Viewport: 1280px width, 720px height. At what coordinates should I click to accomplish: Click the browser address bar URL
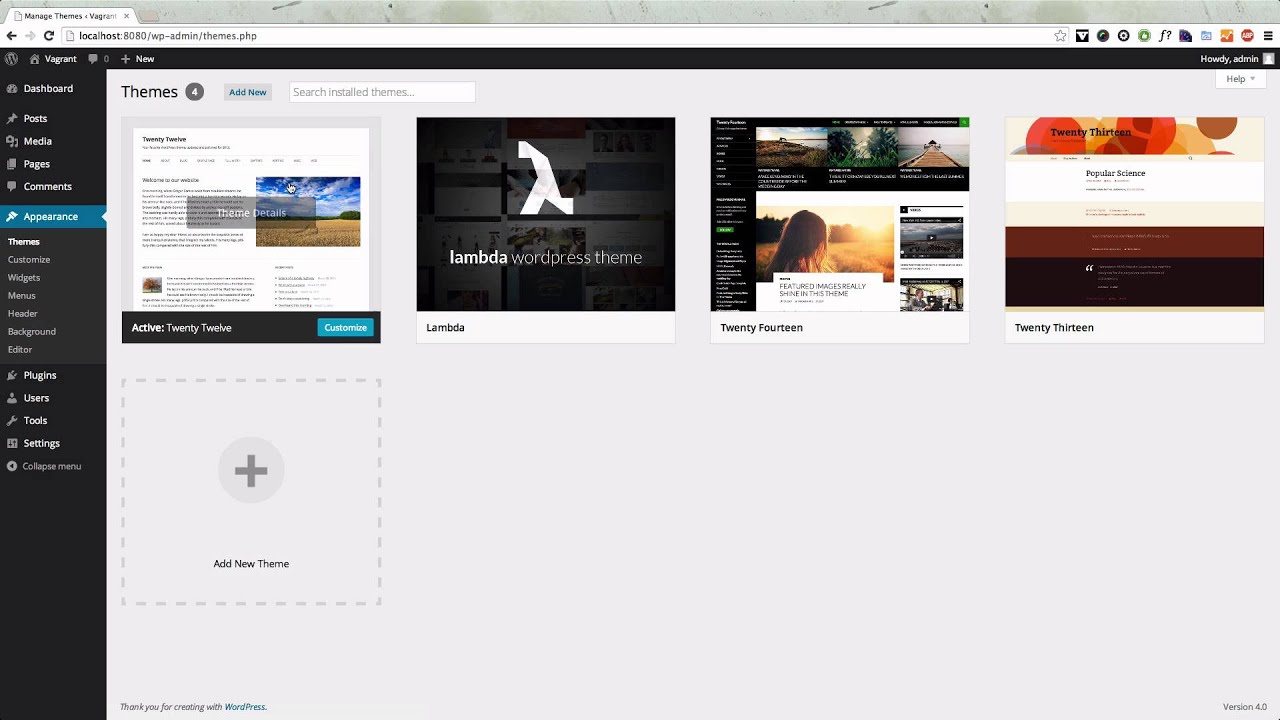click(168, 36)
